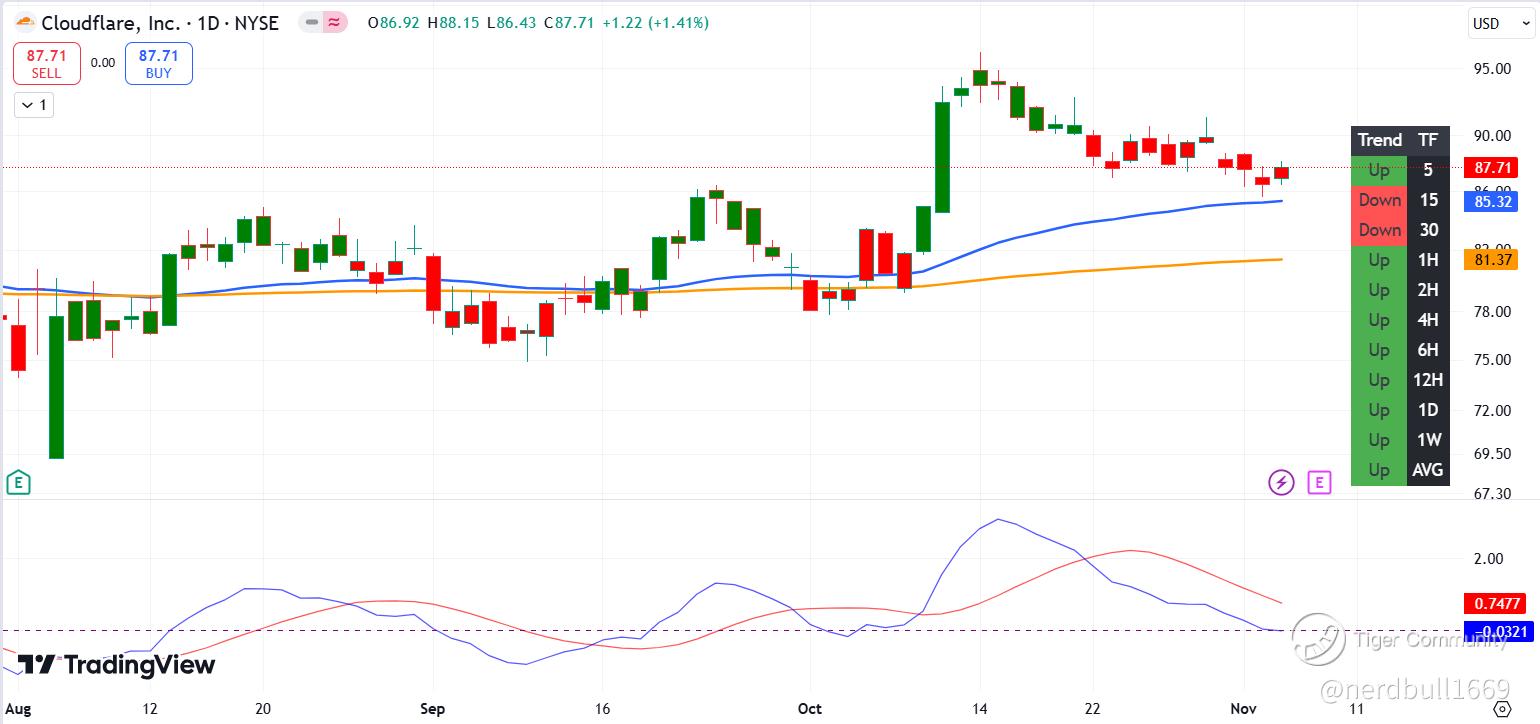The width and height of the screenshot is (1540, 724).
Task: Click the 16 date label on the time axis
Action: 602,709
